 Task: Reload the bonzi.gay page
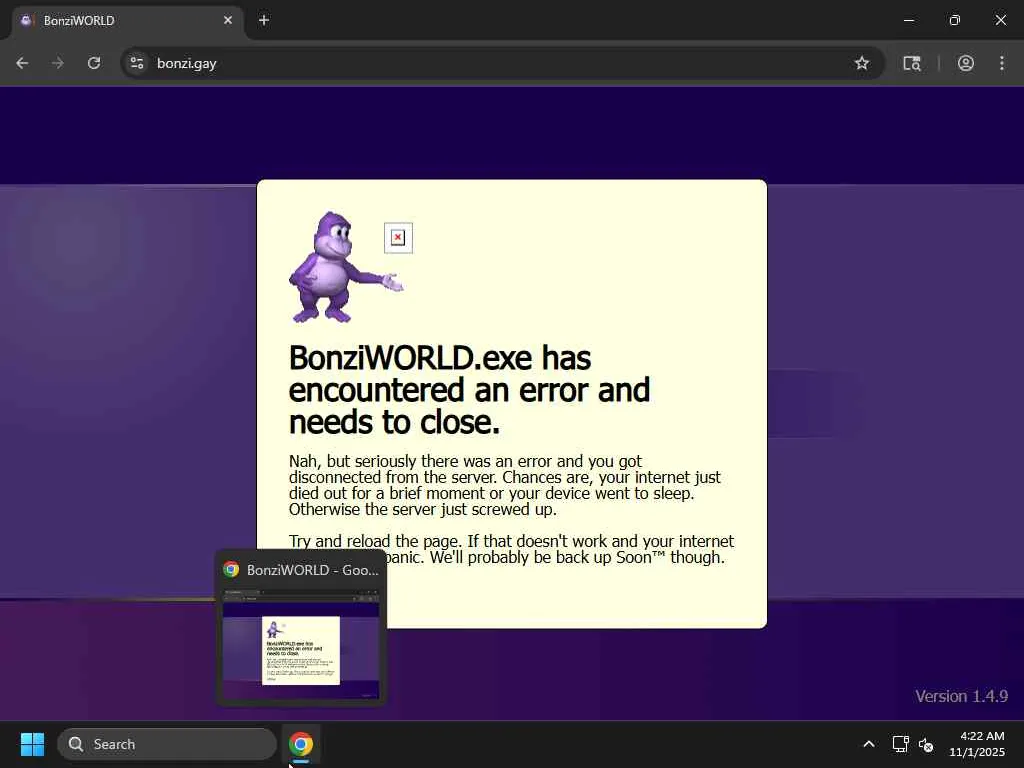(x=94, y=63)
